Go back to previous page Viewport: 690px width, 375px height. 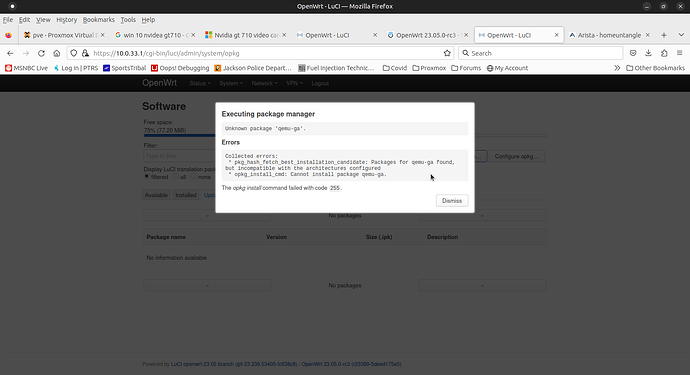10,53
